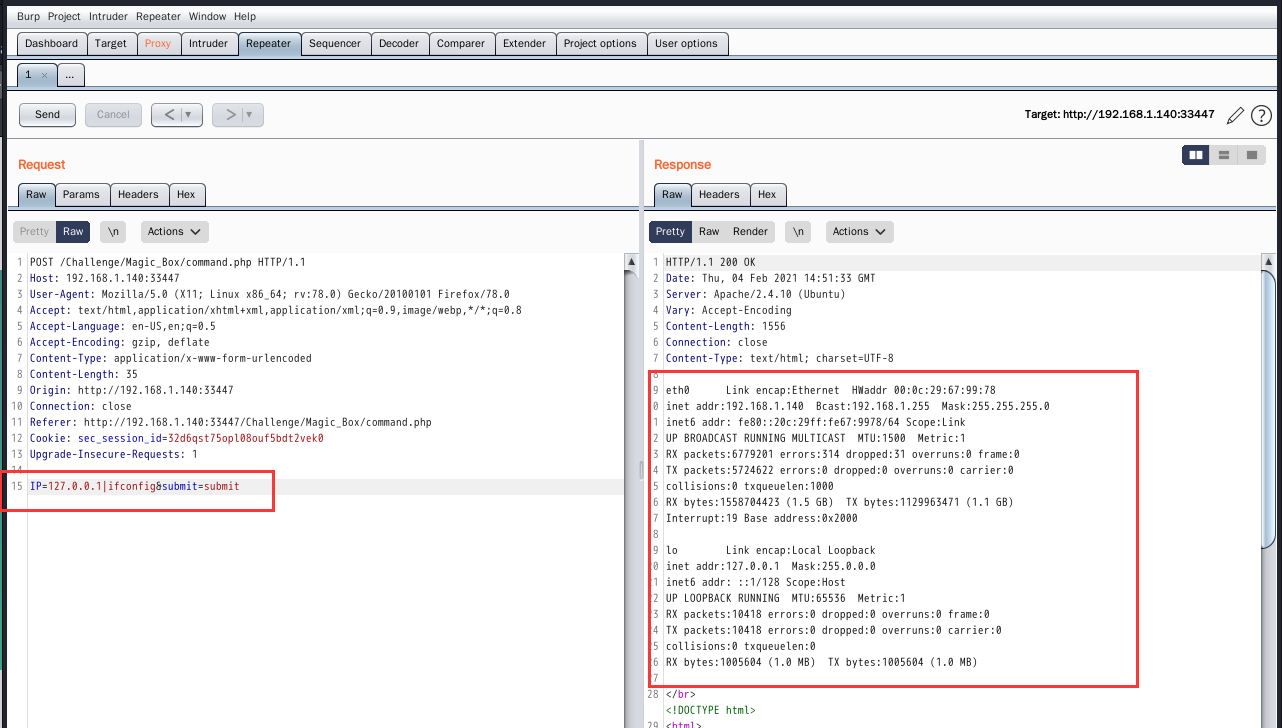Switch request view to Pretty

click(35, 232)
